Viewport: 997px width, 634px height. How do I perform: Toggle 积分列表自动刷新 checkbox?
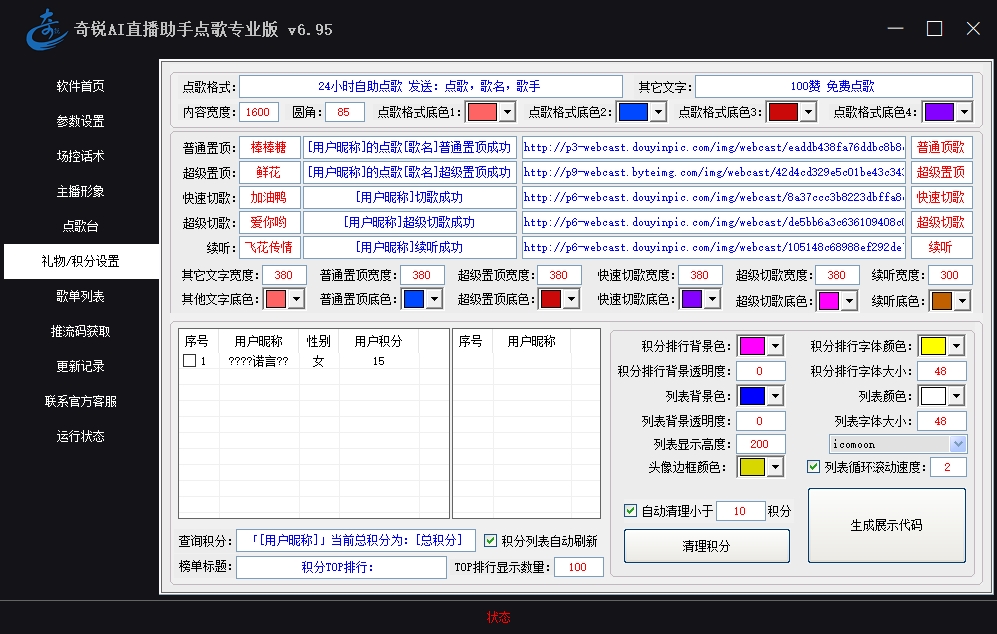pos(490,541)
